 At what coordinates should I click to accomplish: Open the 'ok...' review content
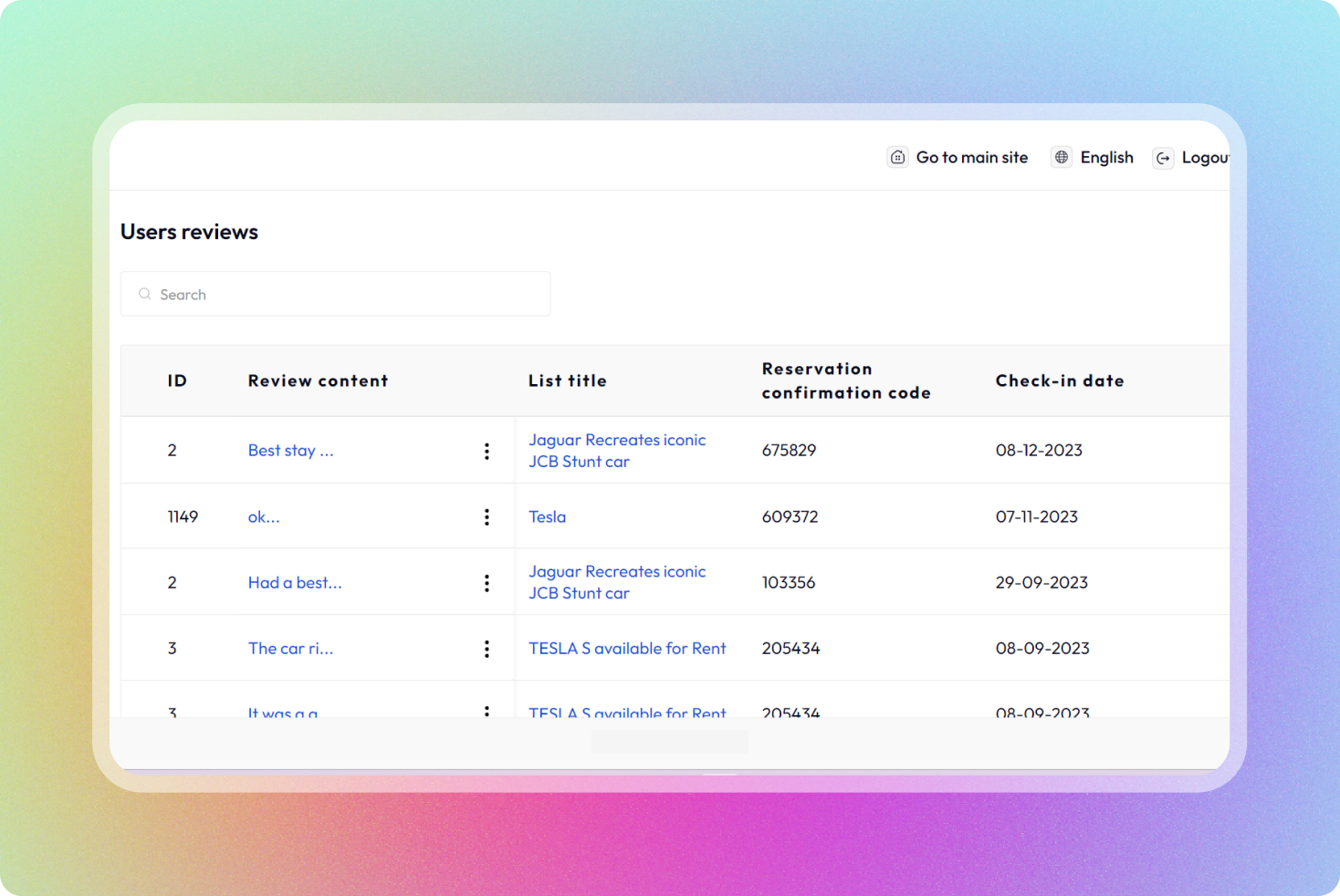click(x=264, y=517)
